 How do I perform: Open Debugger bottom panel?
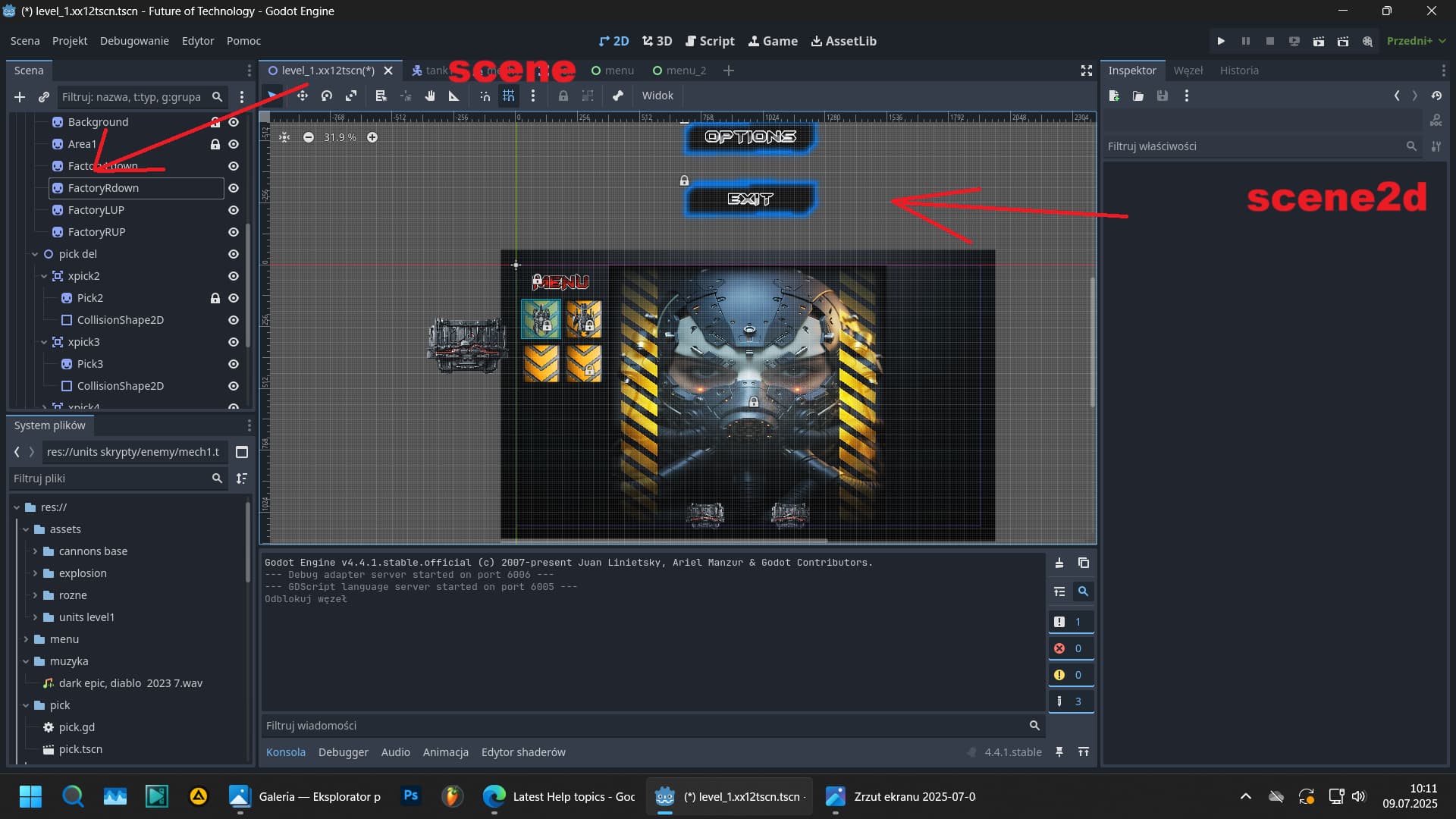pos(343,752)
